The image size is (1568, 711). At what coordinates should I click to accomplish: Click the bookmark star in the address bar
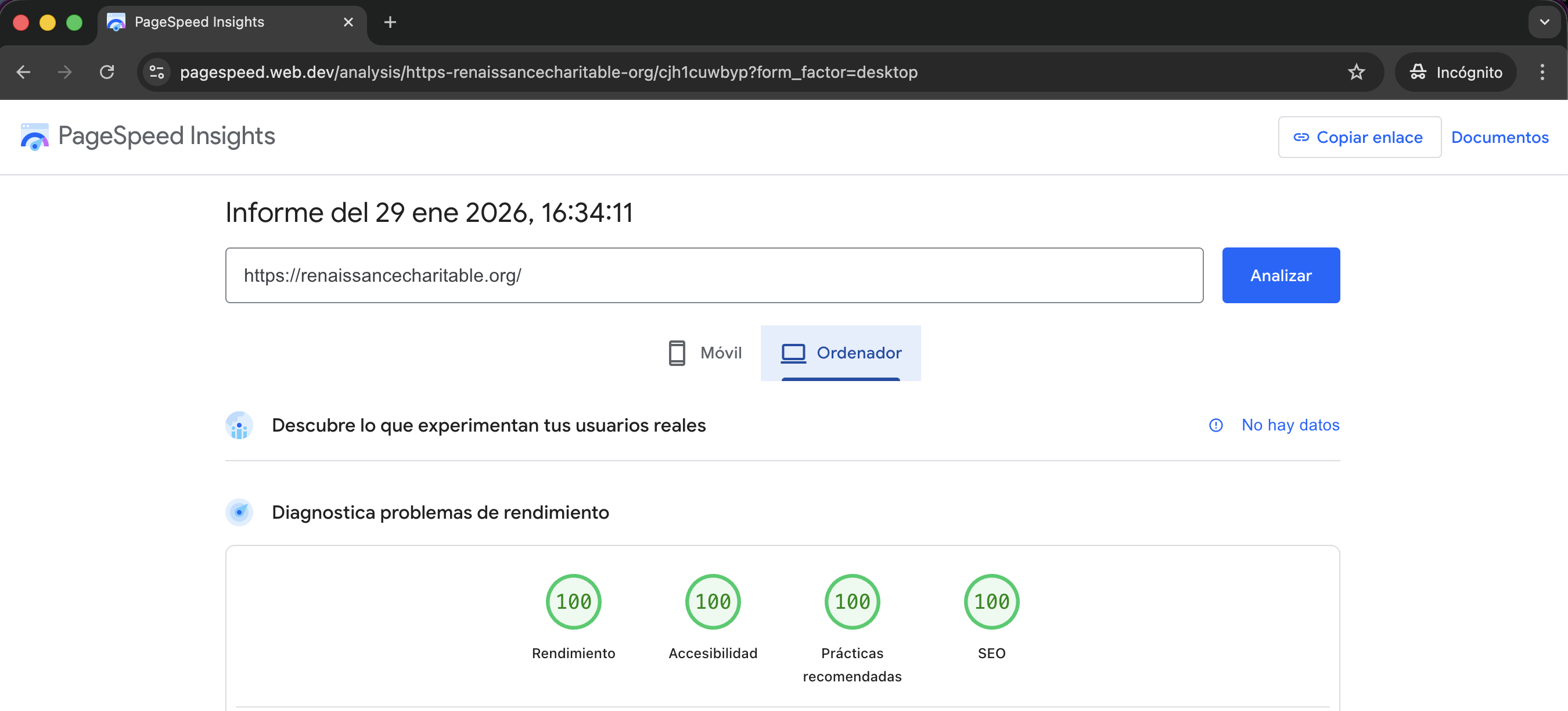tap(1356, 72)
